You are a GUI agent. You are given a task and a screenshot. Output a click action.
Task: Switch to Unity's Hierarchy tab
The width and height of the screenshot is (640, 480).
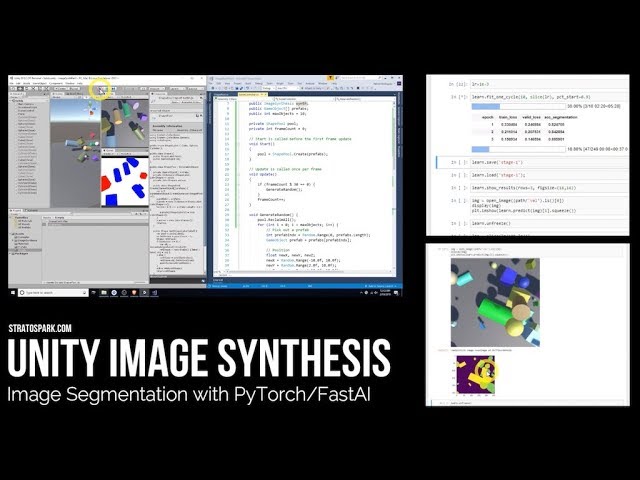coord(18,94)
